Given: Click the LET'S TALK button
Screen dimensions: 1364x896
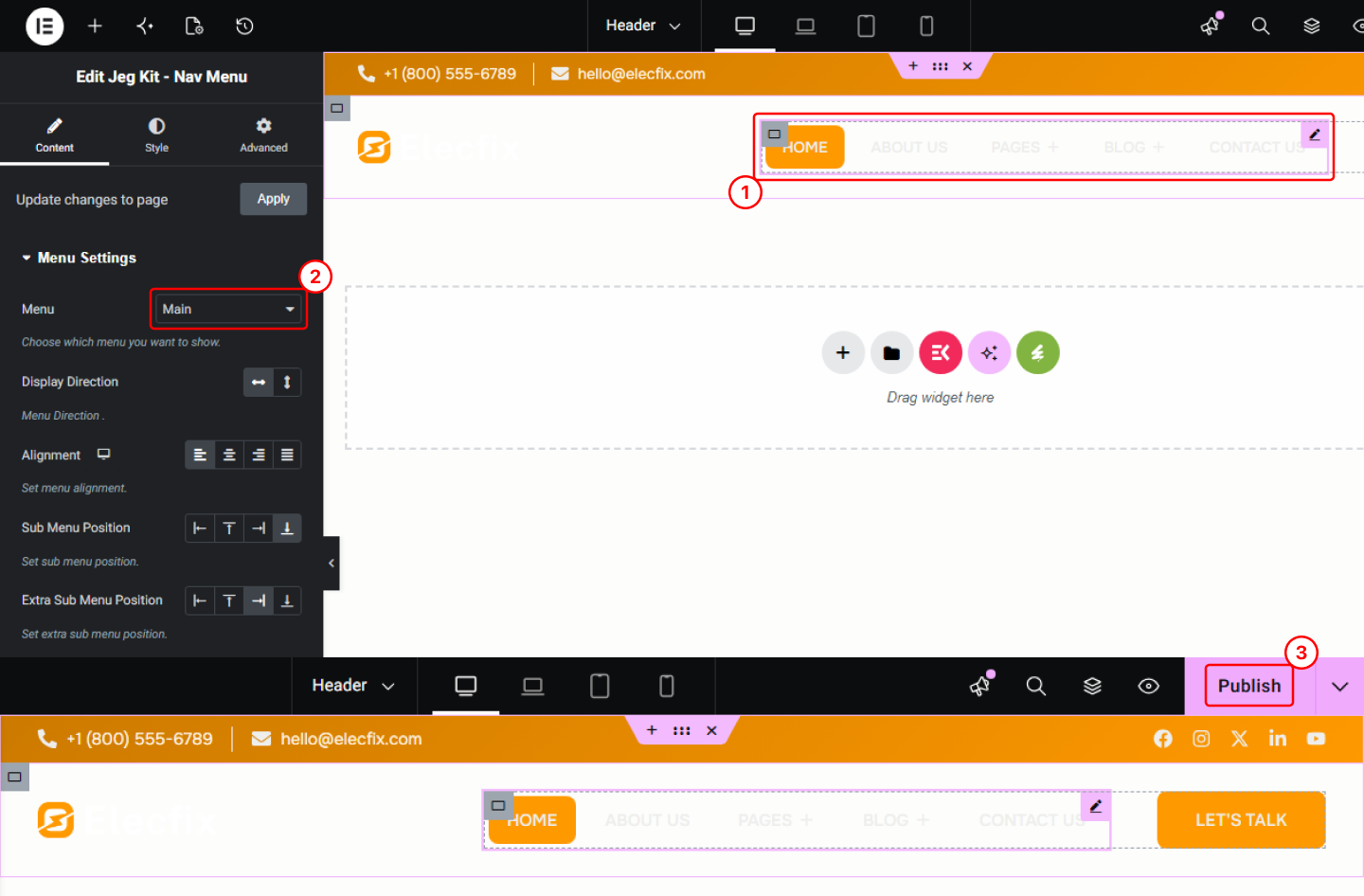Looking at the screenshot, I should coord(1241,820).
